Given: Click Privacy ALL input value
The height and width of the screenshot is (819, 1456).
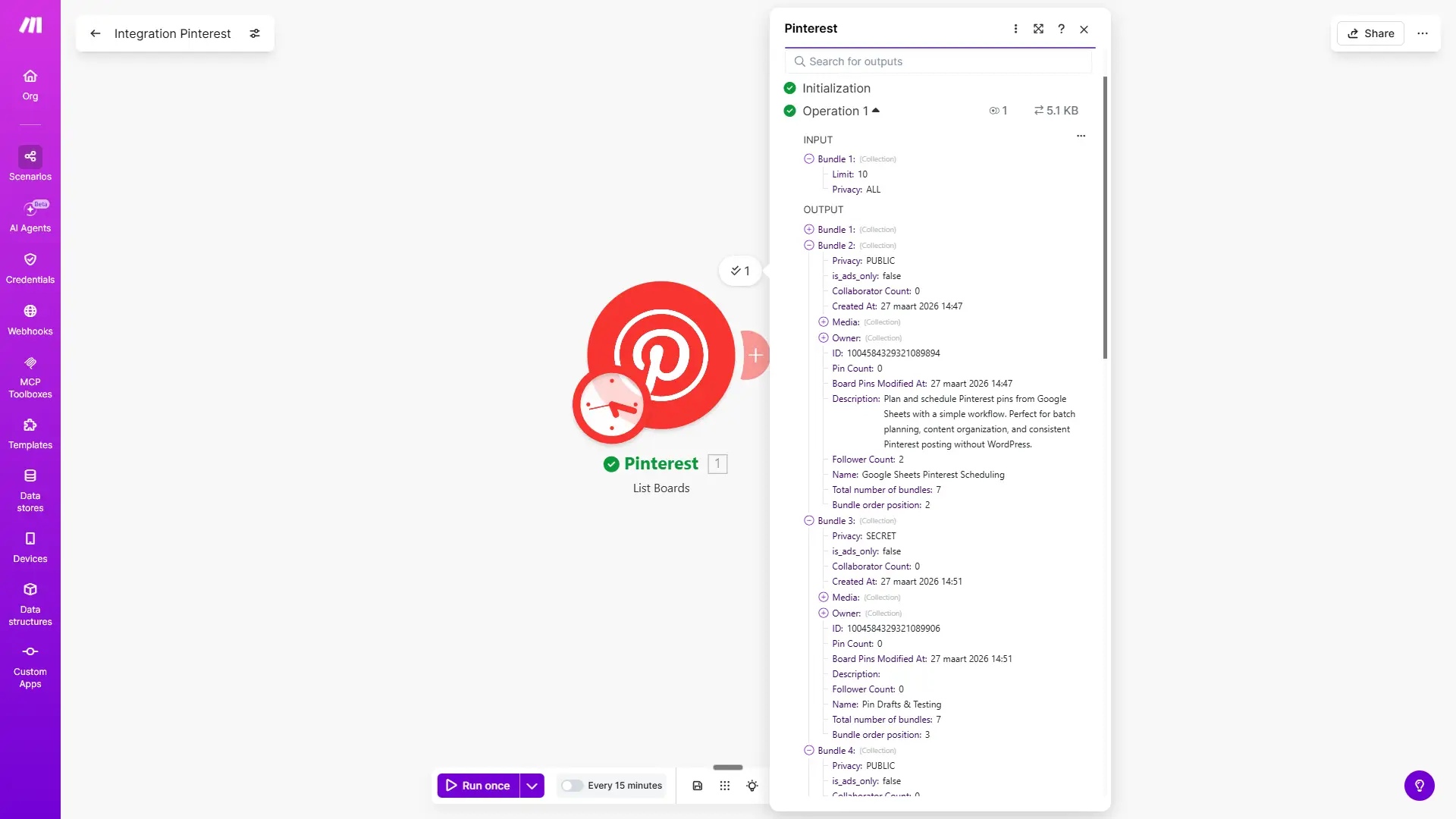Looking at the screenshot, I should (x=874, y=190).
